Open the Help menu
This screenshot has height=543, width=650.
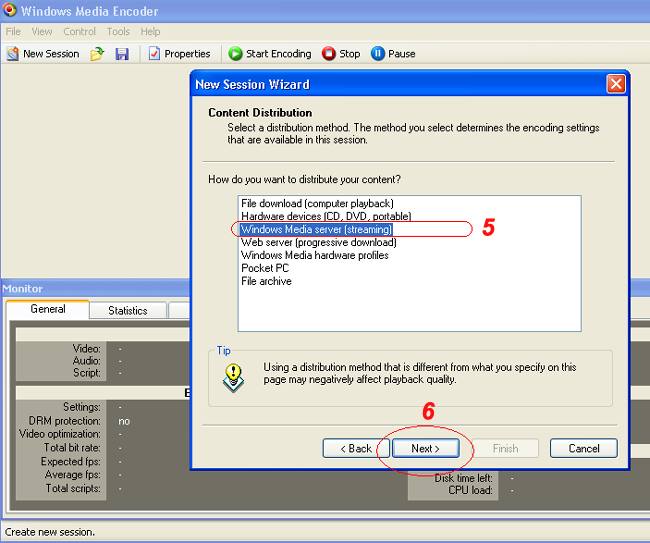[150, 32]
